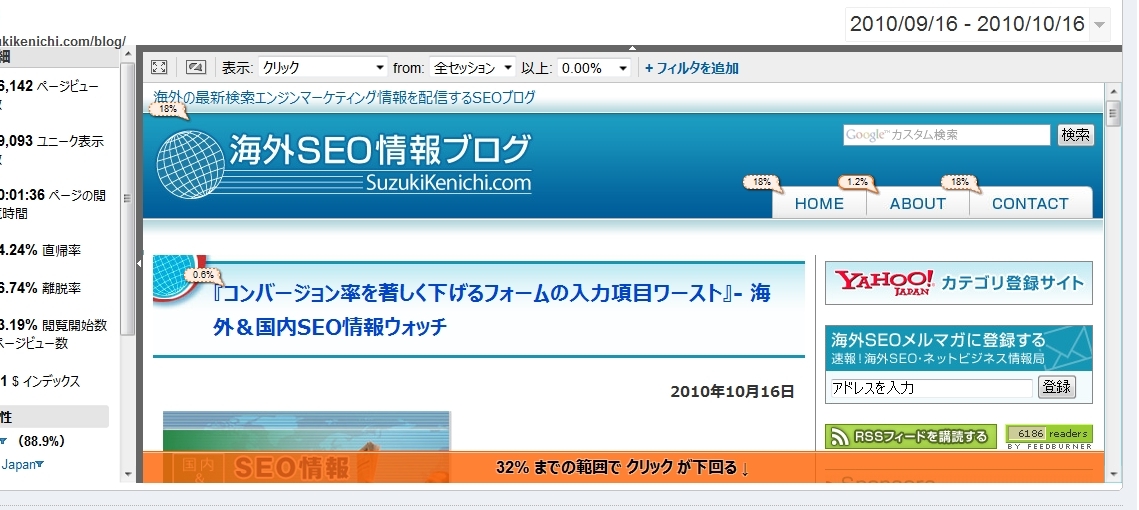Click the 海外SEOメルマガに登録する banner
This screenshot has width=1139, height=510.
tap(959, 348)
